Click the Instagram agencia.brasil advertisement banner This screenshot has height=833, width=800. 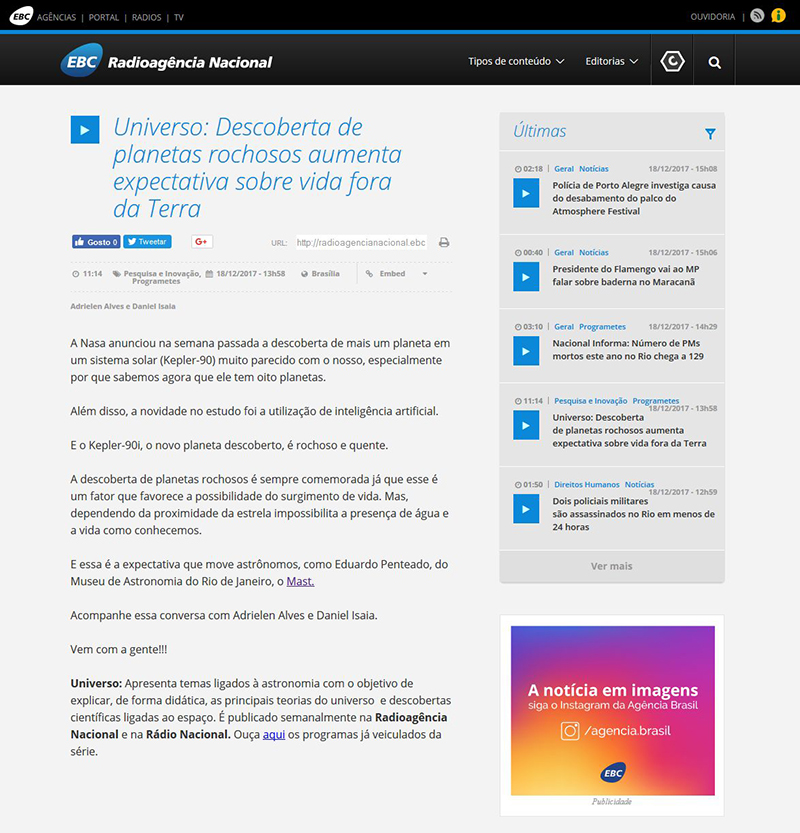point(612,710)
